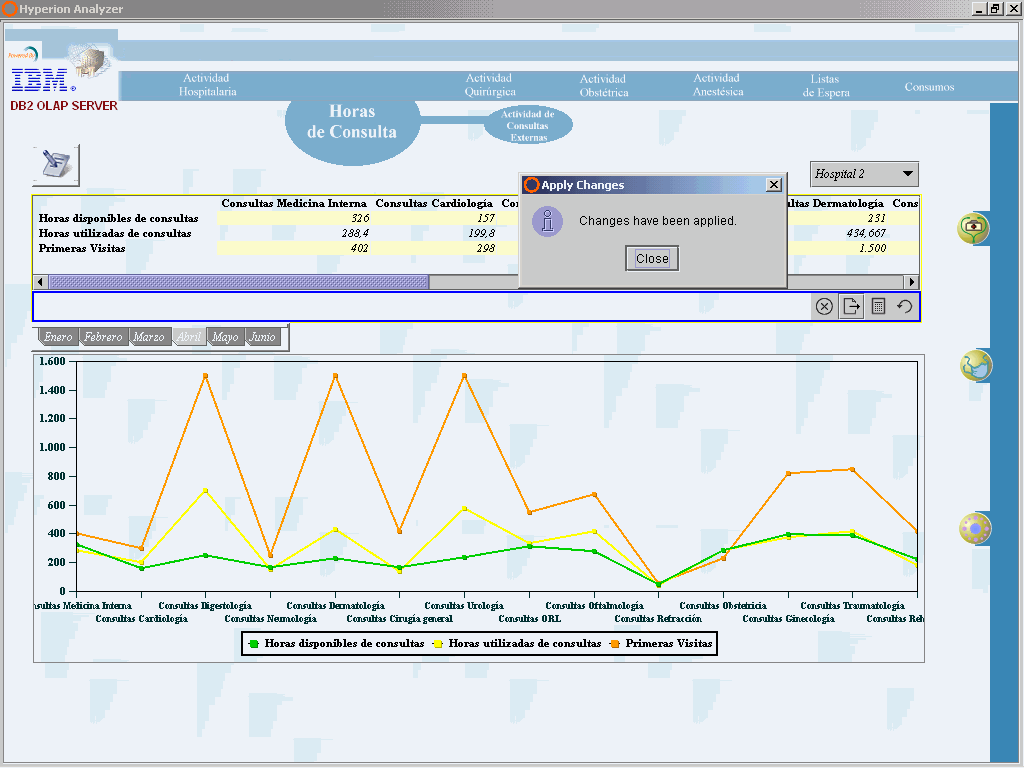The width and height of the screenshot is (1024, 768).
Task: Click the orange Primeras Visitas legend swatch
Action: [x=616, y=644]
